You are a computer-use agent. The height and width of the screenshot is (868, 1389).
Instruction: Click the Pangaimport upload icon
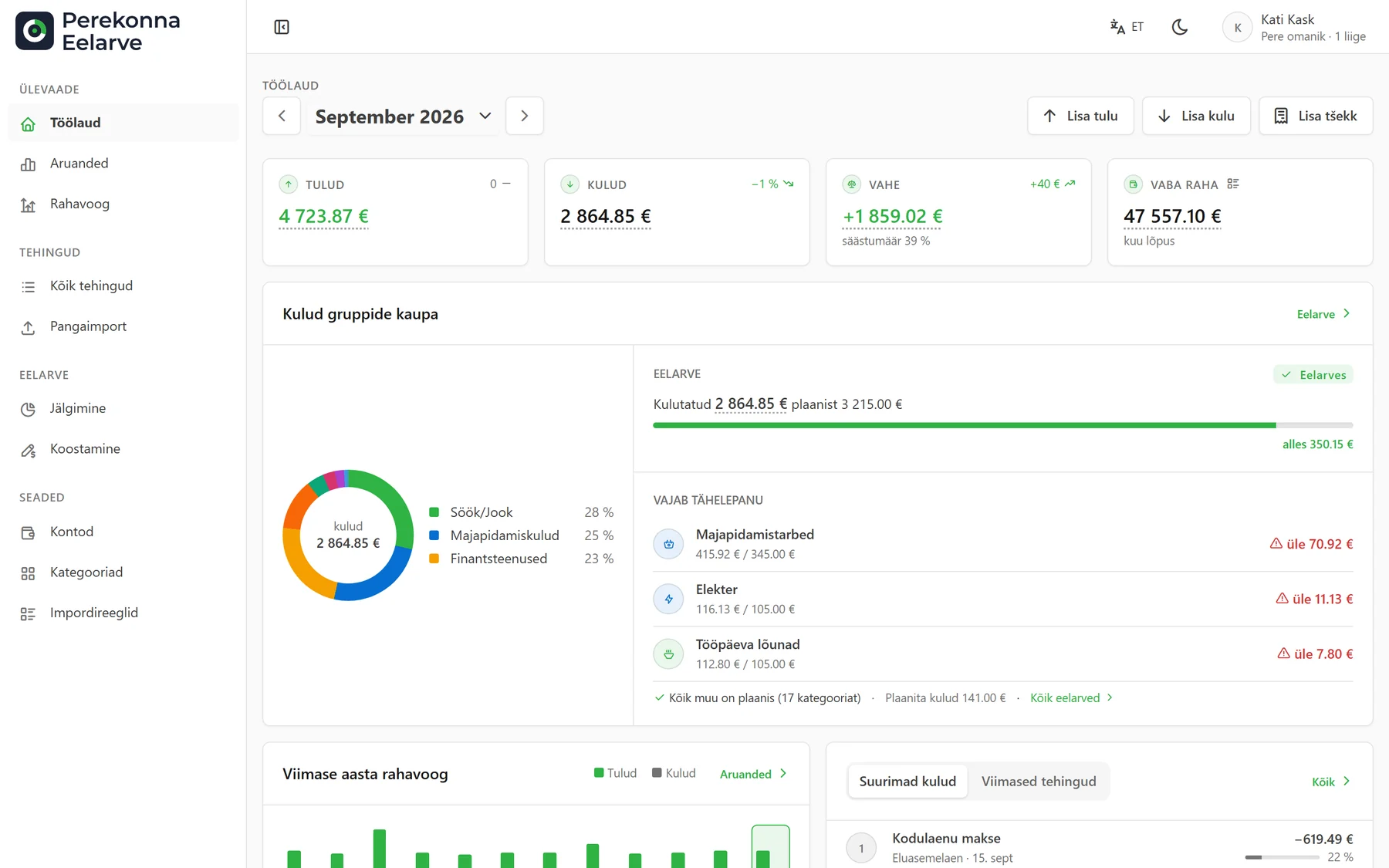coord(29,328)
